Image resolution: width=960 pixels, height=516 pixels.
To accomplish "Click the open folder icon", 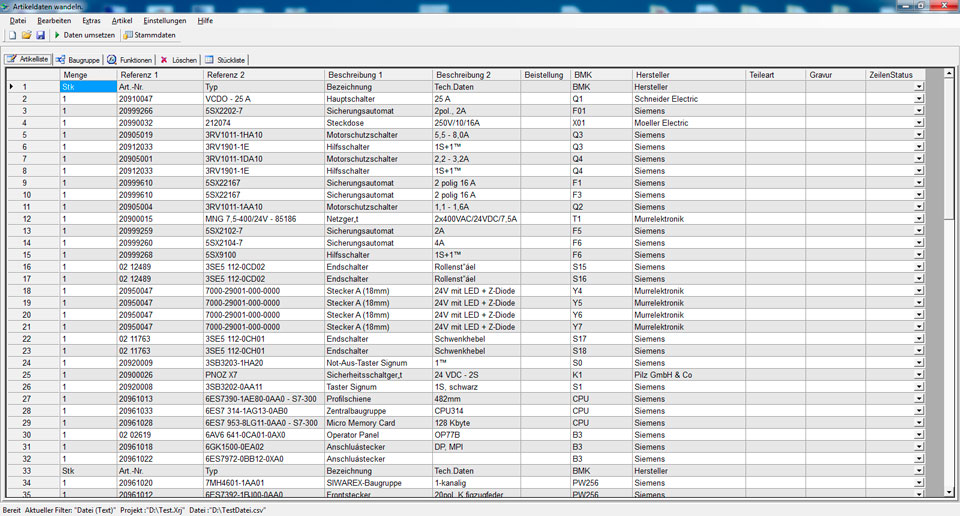I will pos(27,35).
